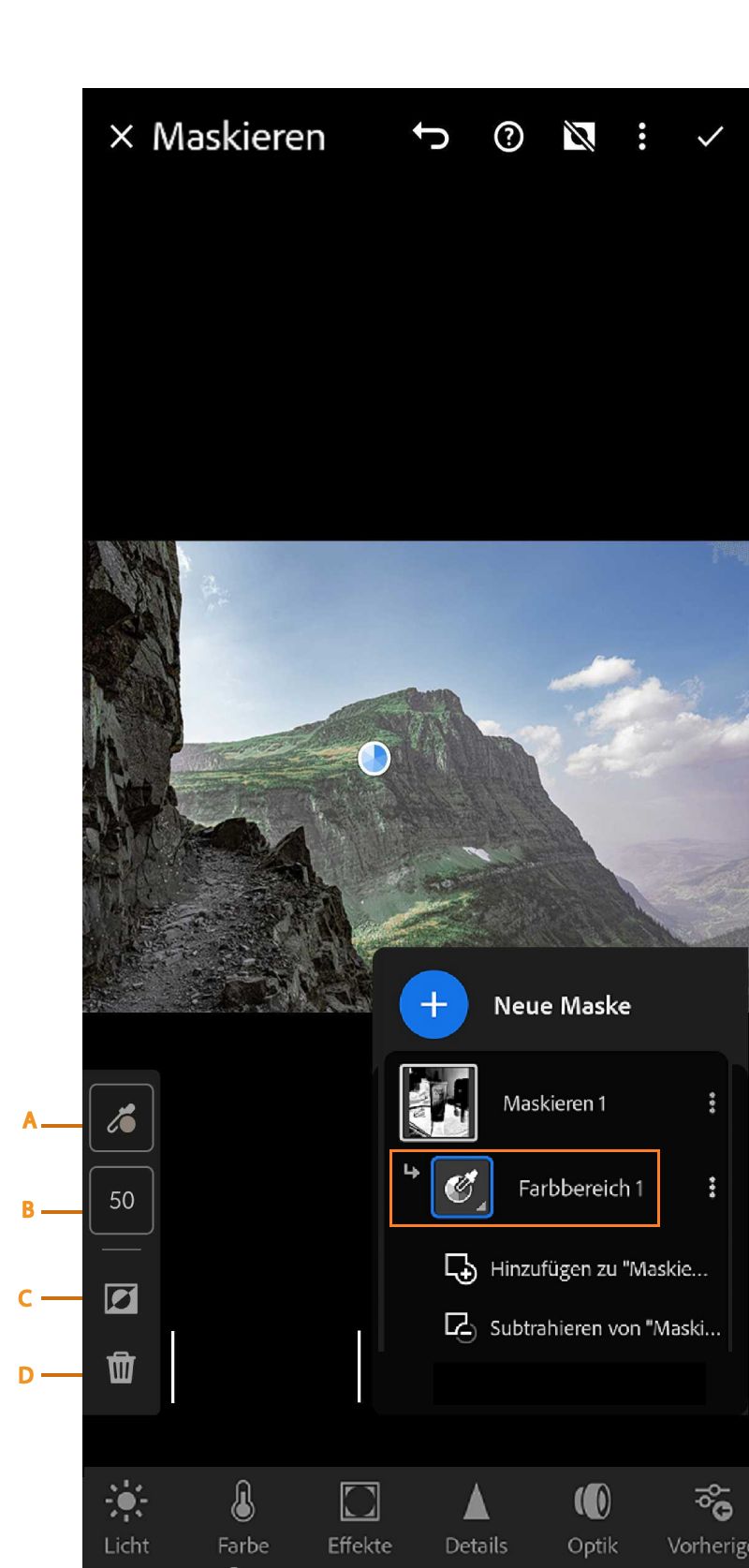The image size is (749, 1568).
Task: Open the Effekte panel tab
Action: tap(360, 1517)
